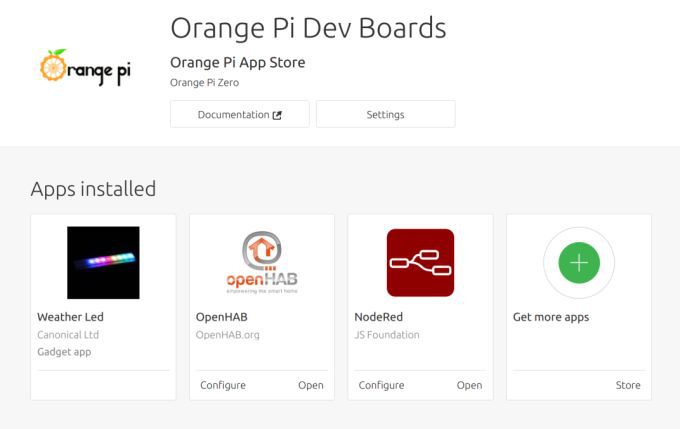Configure the NodeRed app
The height and width of the screenshot is (429, 680).
(381, 385)
